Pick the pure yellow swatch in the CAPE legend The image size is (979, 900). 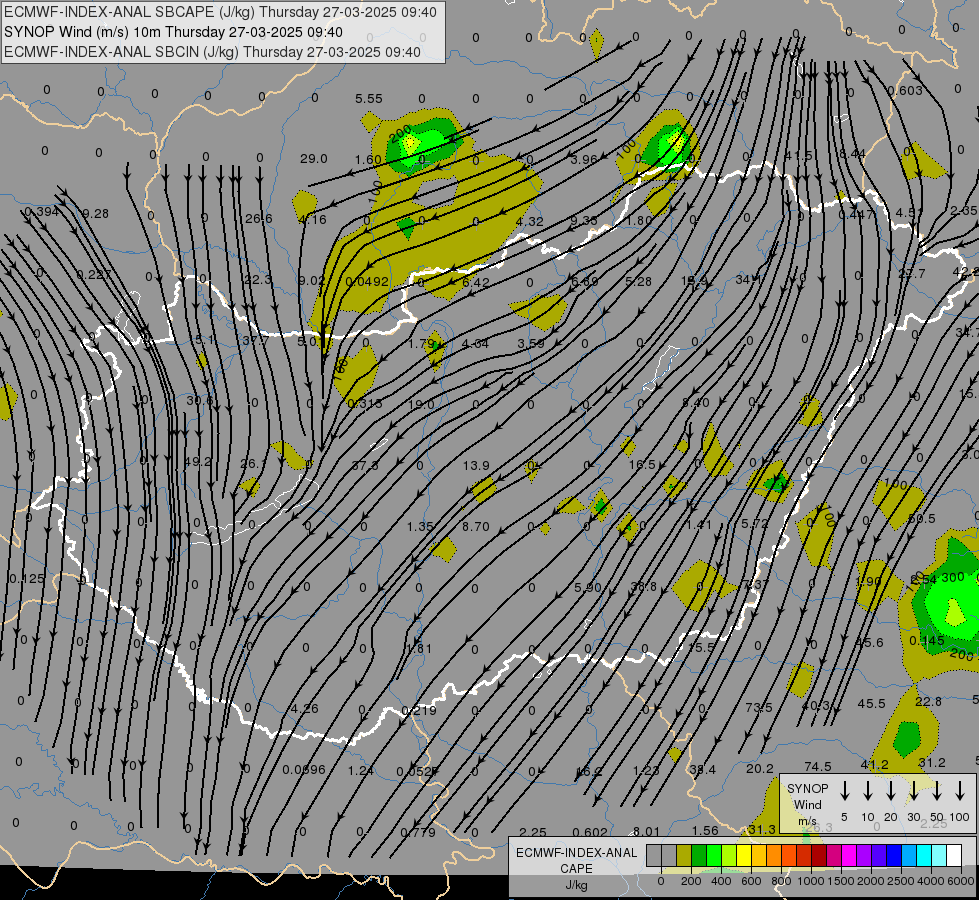click(744, 855)
